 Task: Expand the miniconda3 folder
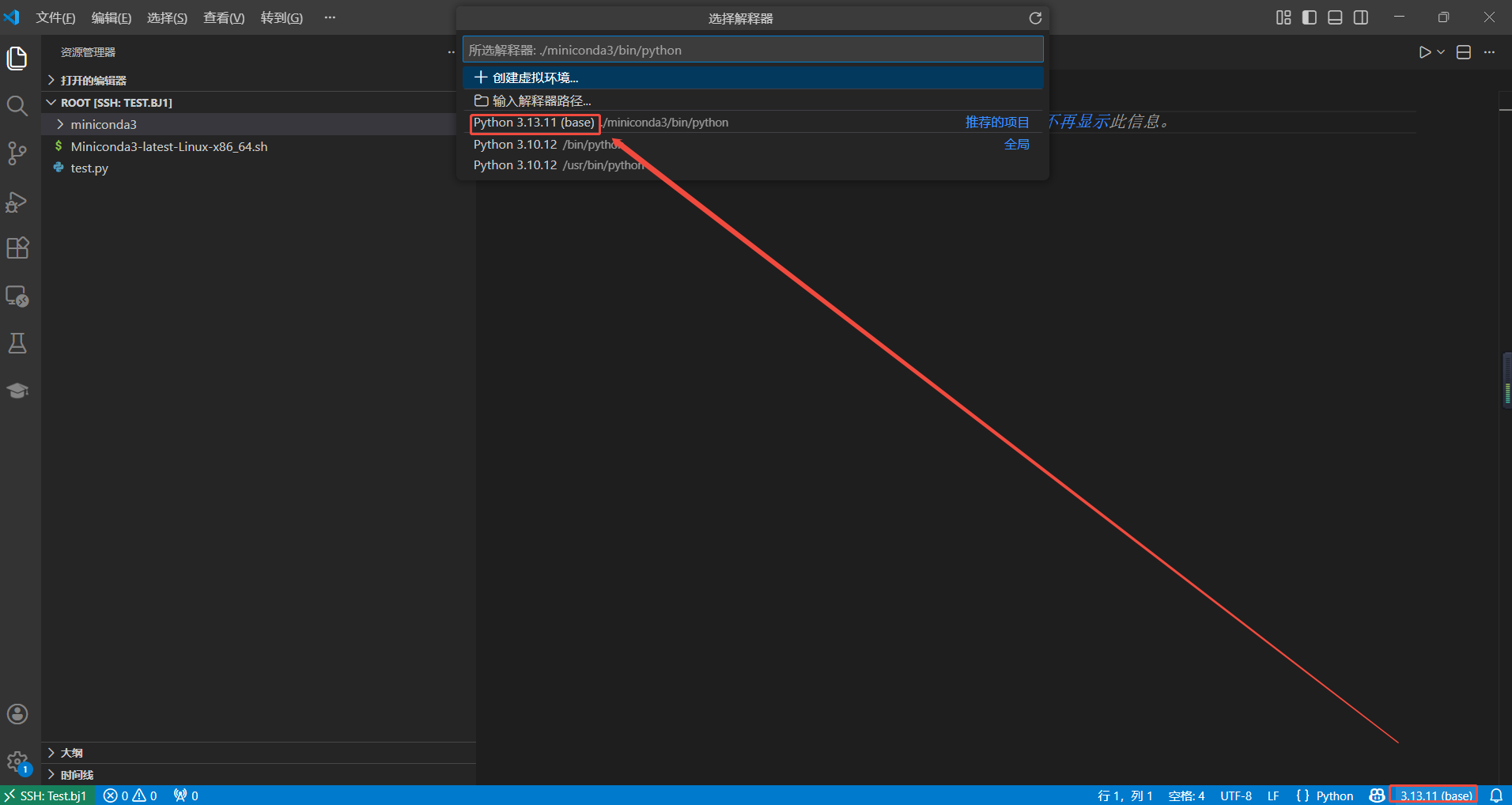tap(103, 125)
